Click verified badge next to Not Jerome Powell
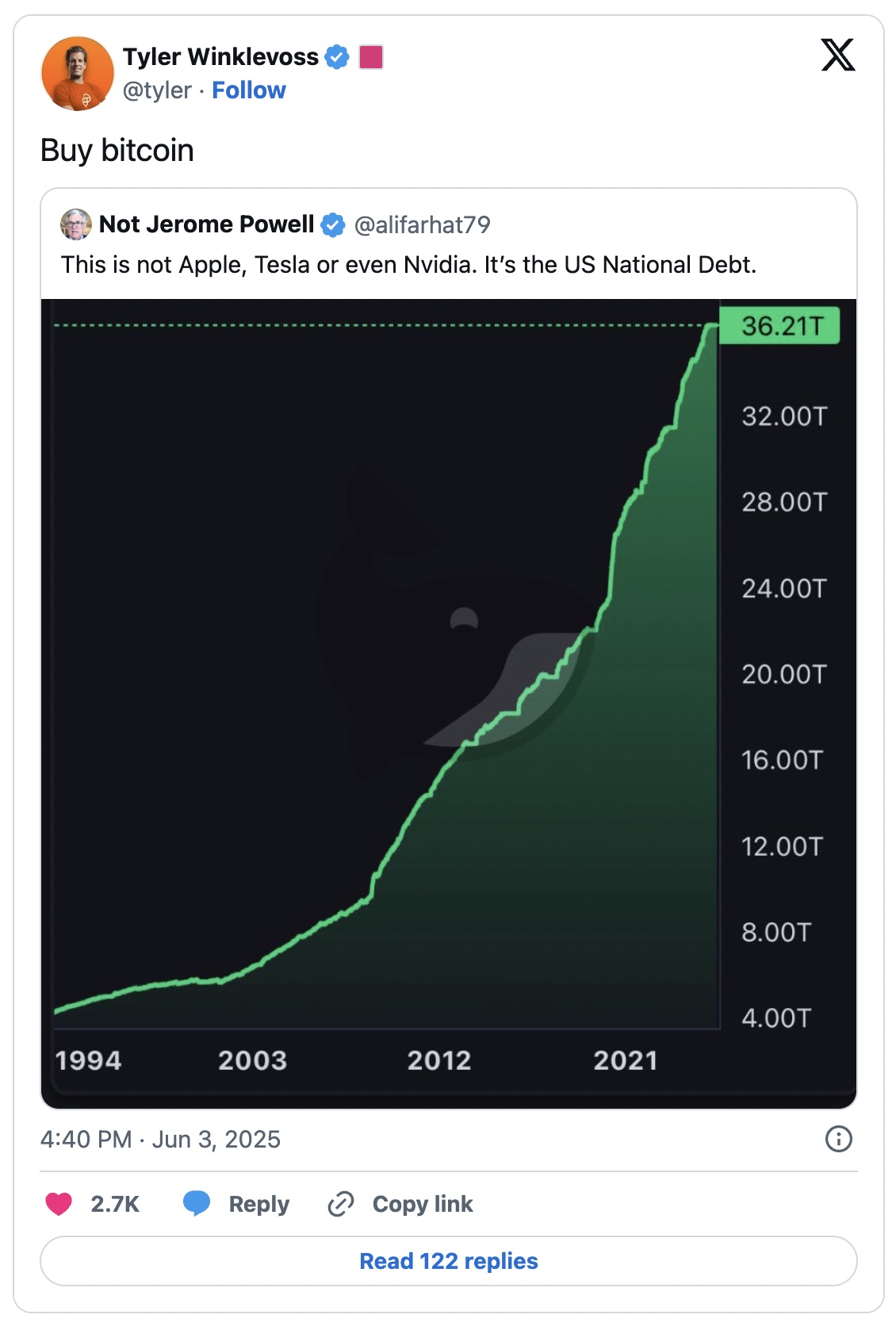The height and width of the screenshot is (1326, 896). [x=333, y=225]
